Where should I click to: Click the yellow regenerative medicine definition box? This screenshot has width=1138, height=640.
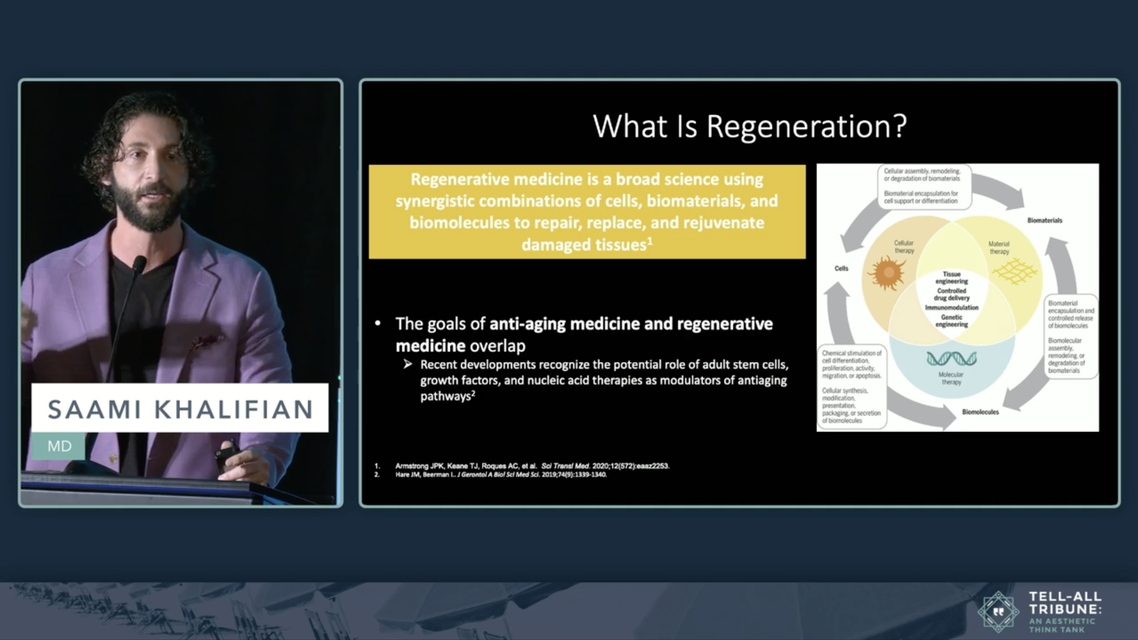[586, 212]
